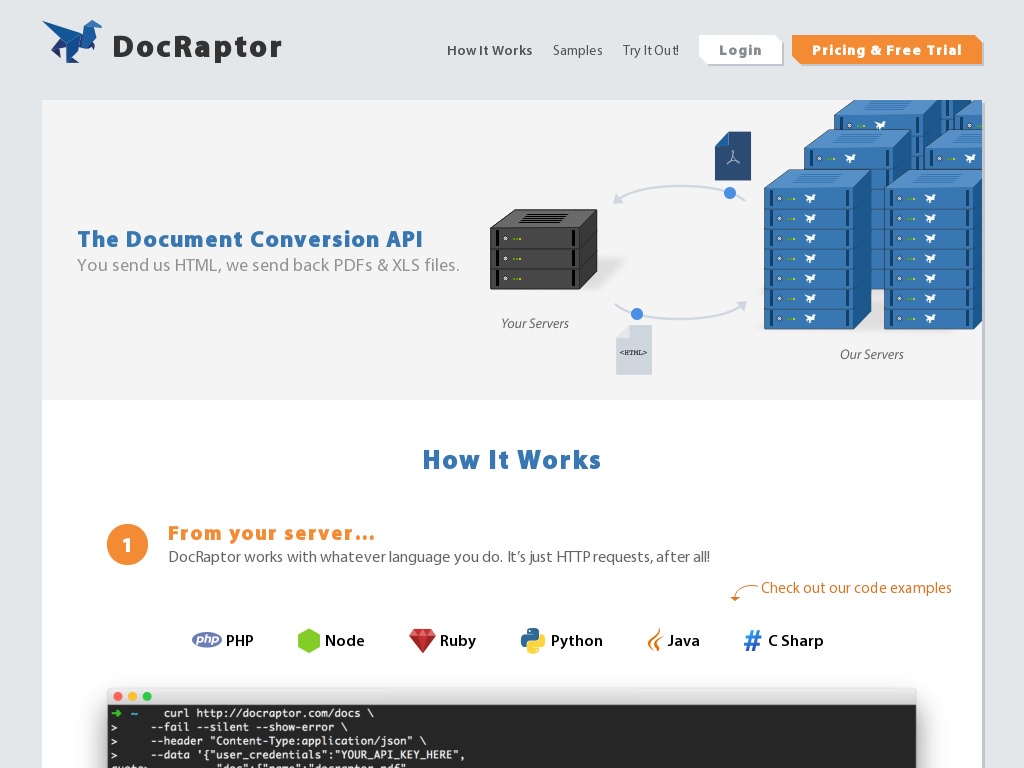The image size is (1024, 768).
Task: Select the Node code example tab
Action: pyautogui.click(x=331, y=641)
